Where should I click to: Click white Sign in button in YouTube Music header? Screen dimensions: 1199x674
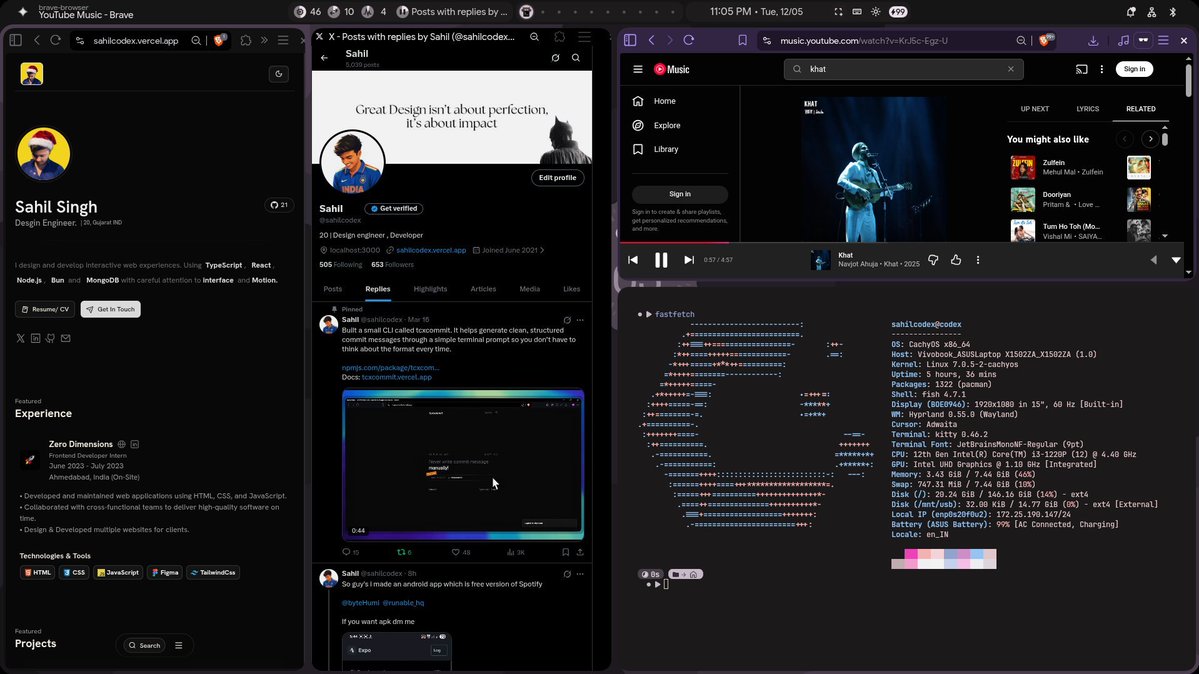point(1134,69)
